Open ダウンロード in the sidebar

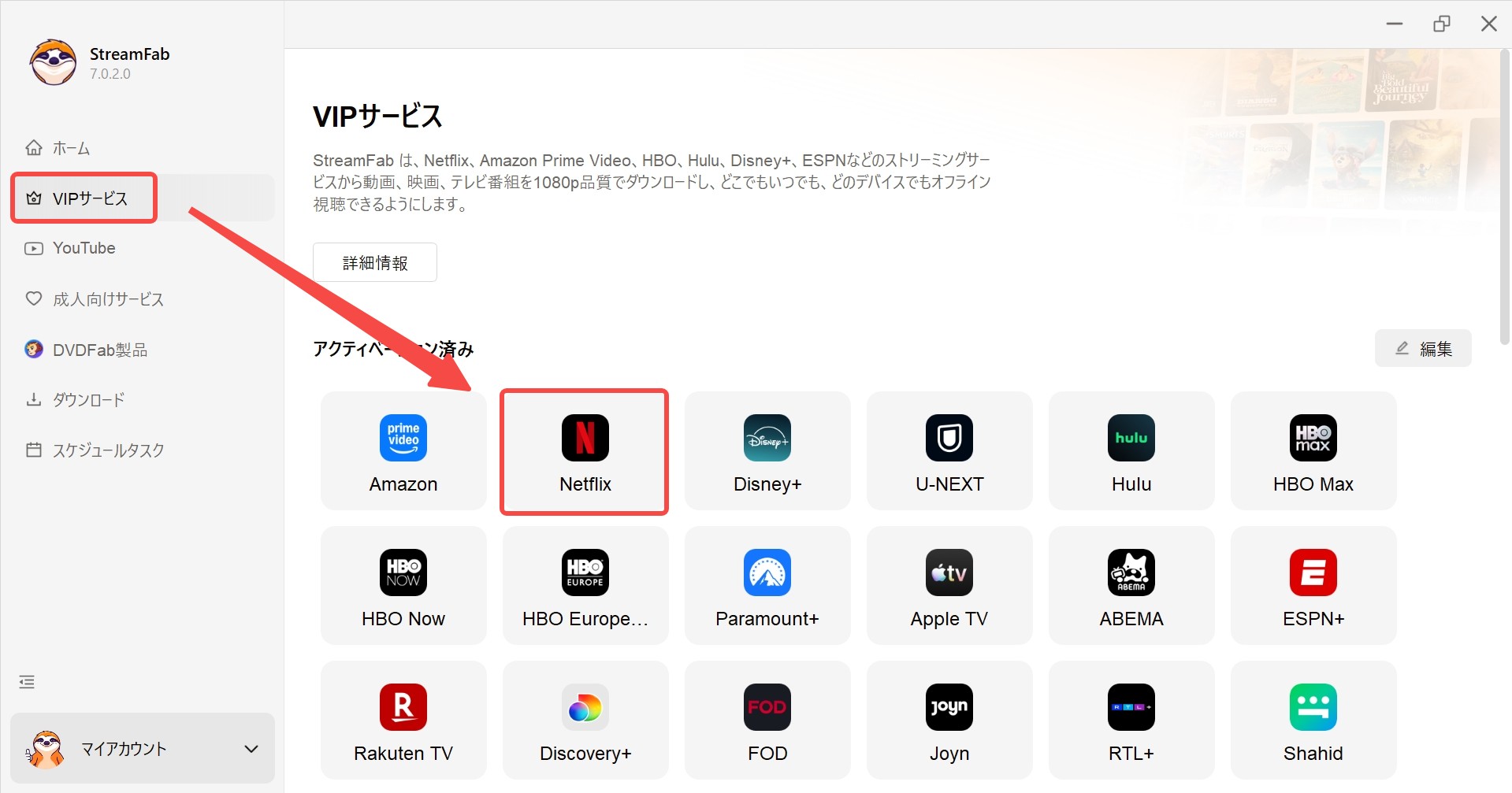pos(142,400)
